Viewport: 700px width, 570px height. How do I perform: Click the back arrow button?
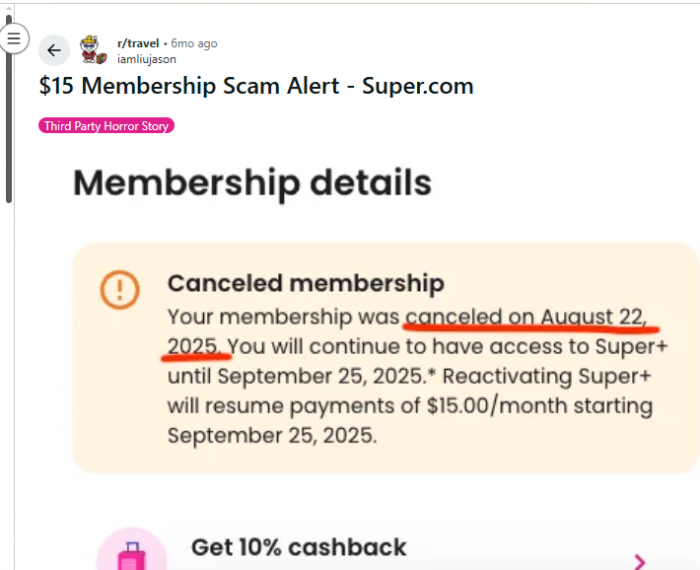[x=54, y=50]
